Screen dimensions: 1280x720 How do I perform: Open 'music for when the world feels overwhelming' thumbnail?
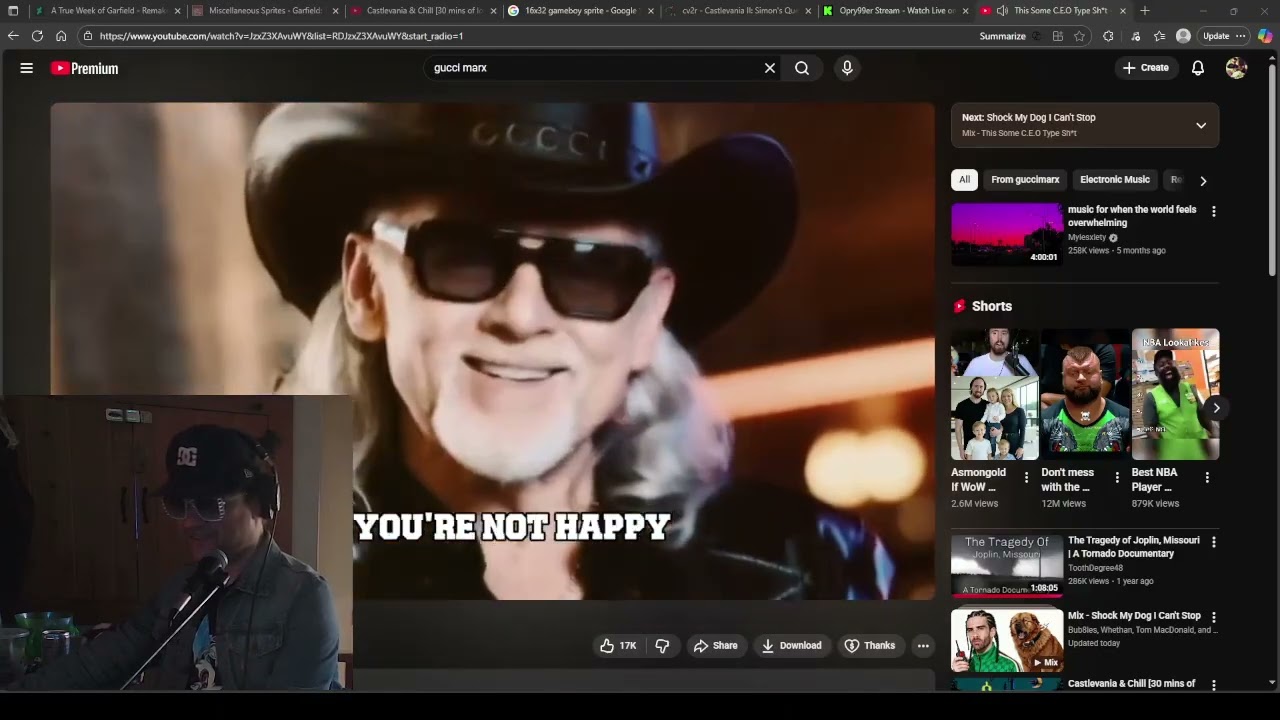[x=1007, y=235]
